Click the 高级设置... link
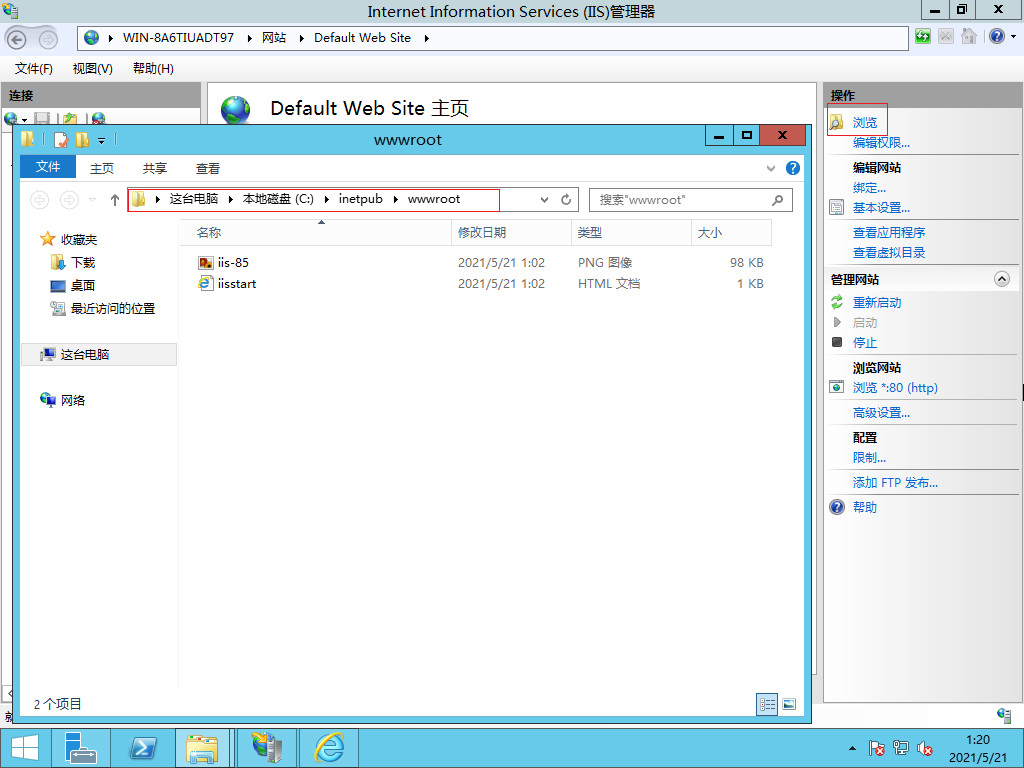The width and height of the screenshot is (1024, 768). point(880,413)
